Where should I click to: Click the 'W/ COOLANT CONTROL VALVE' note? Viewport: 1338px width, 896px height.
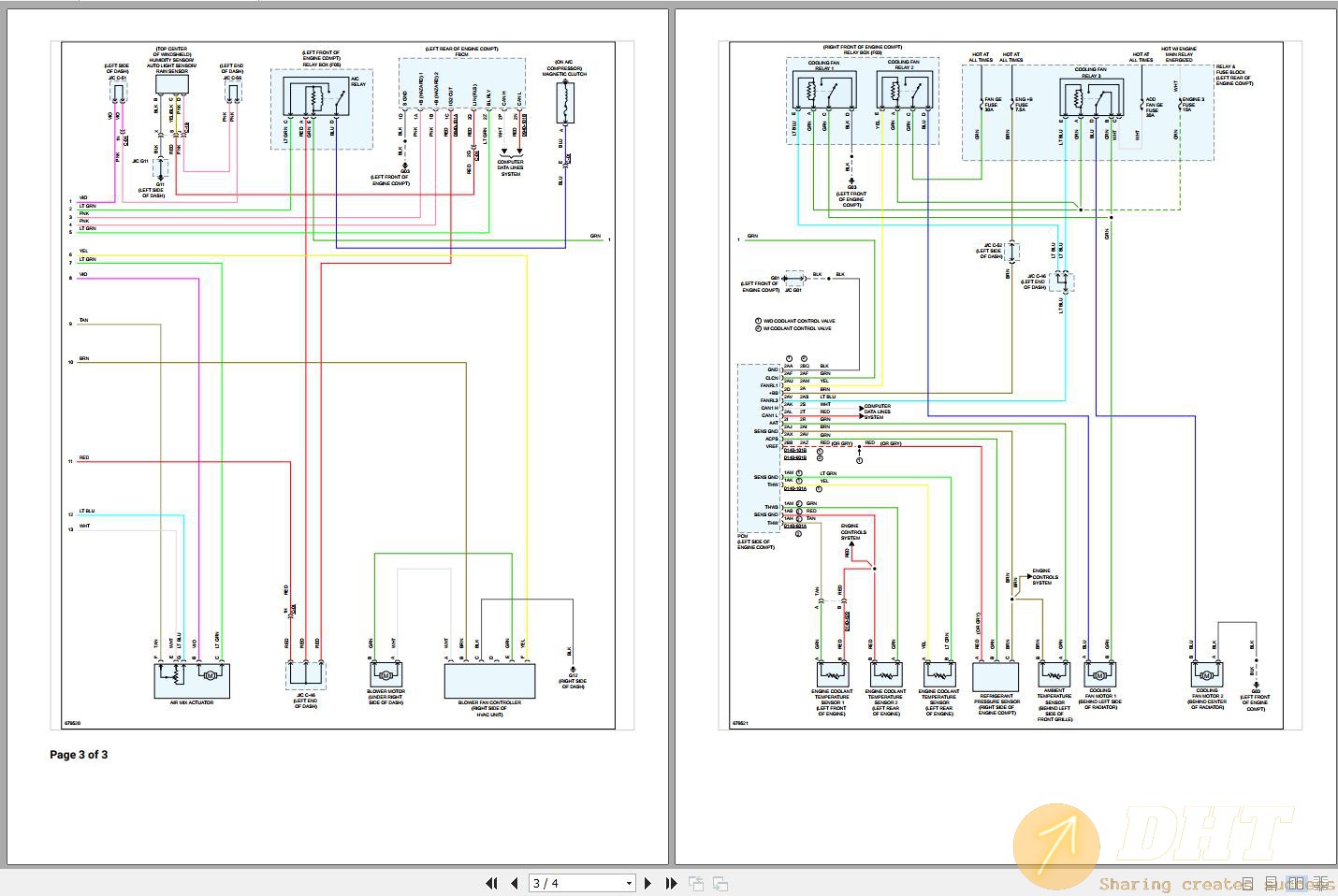(x=796, y=328)
